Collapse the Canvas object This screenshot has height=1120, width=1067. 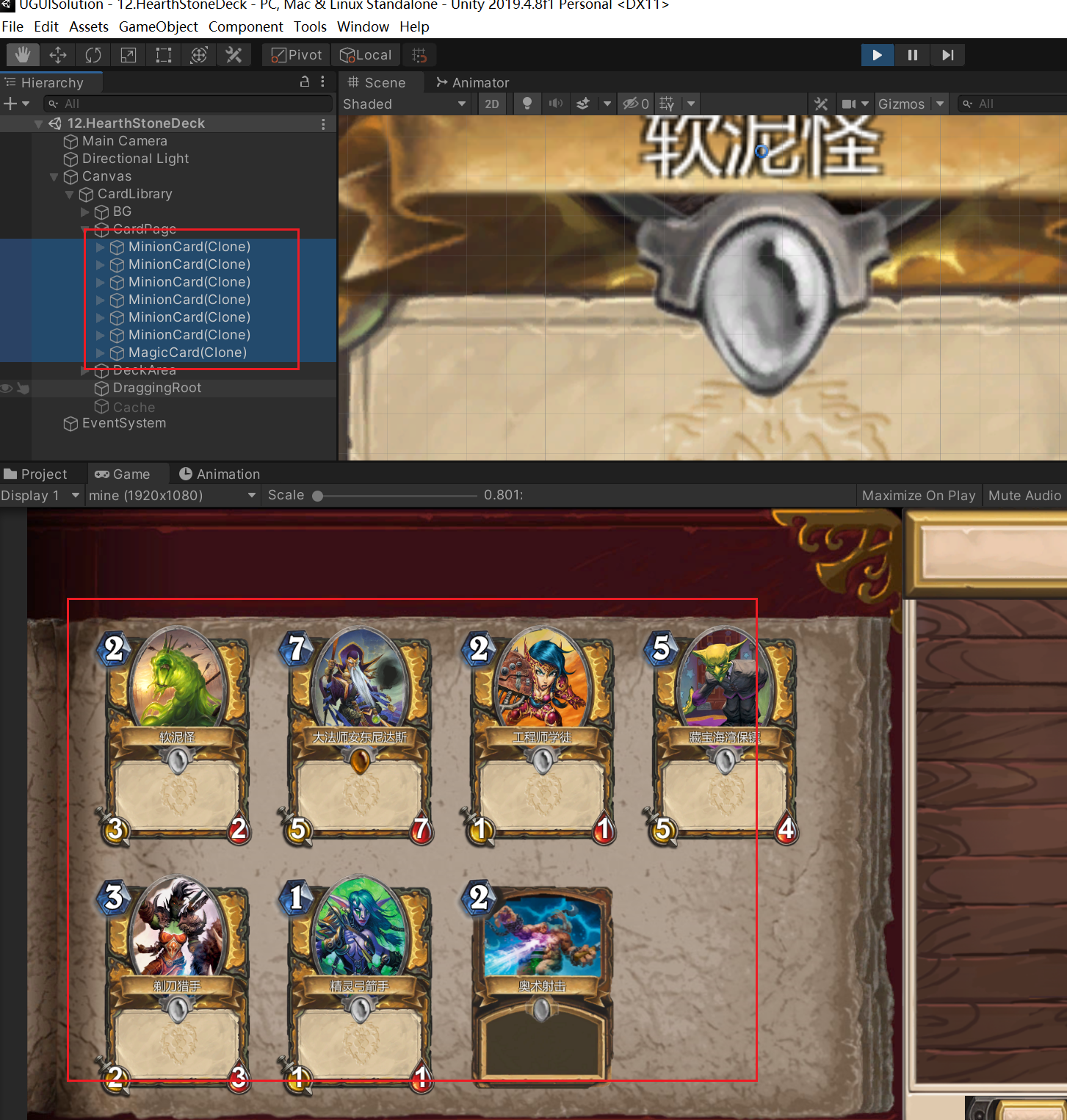pos(54,177)
